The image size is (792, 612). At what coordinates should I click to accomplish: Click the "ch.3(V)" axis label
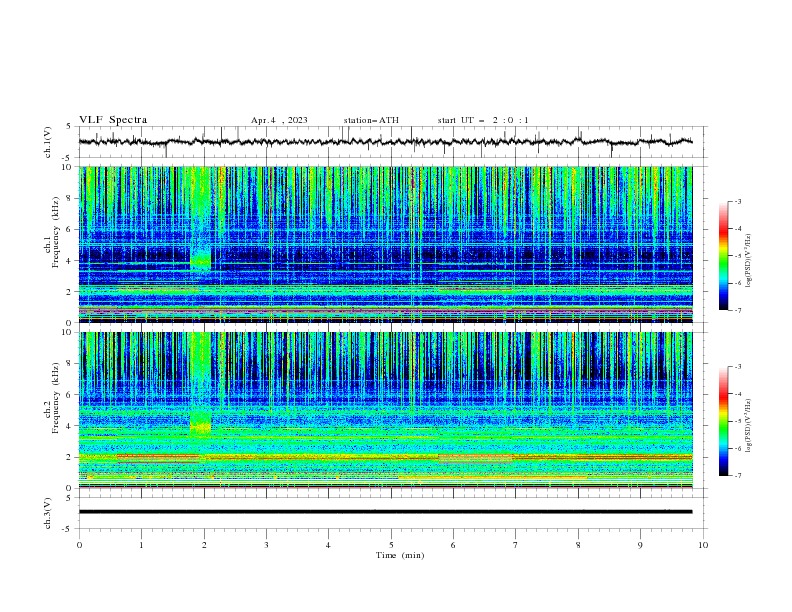point(48,513)
